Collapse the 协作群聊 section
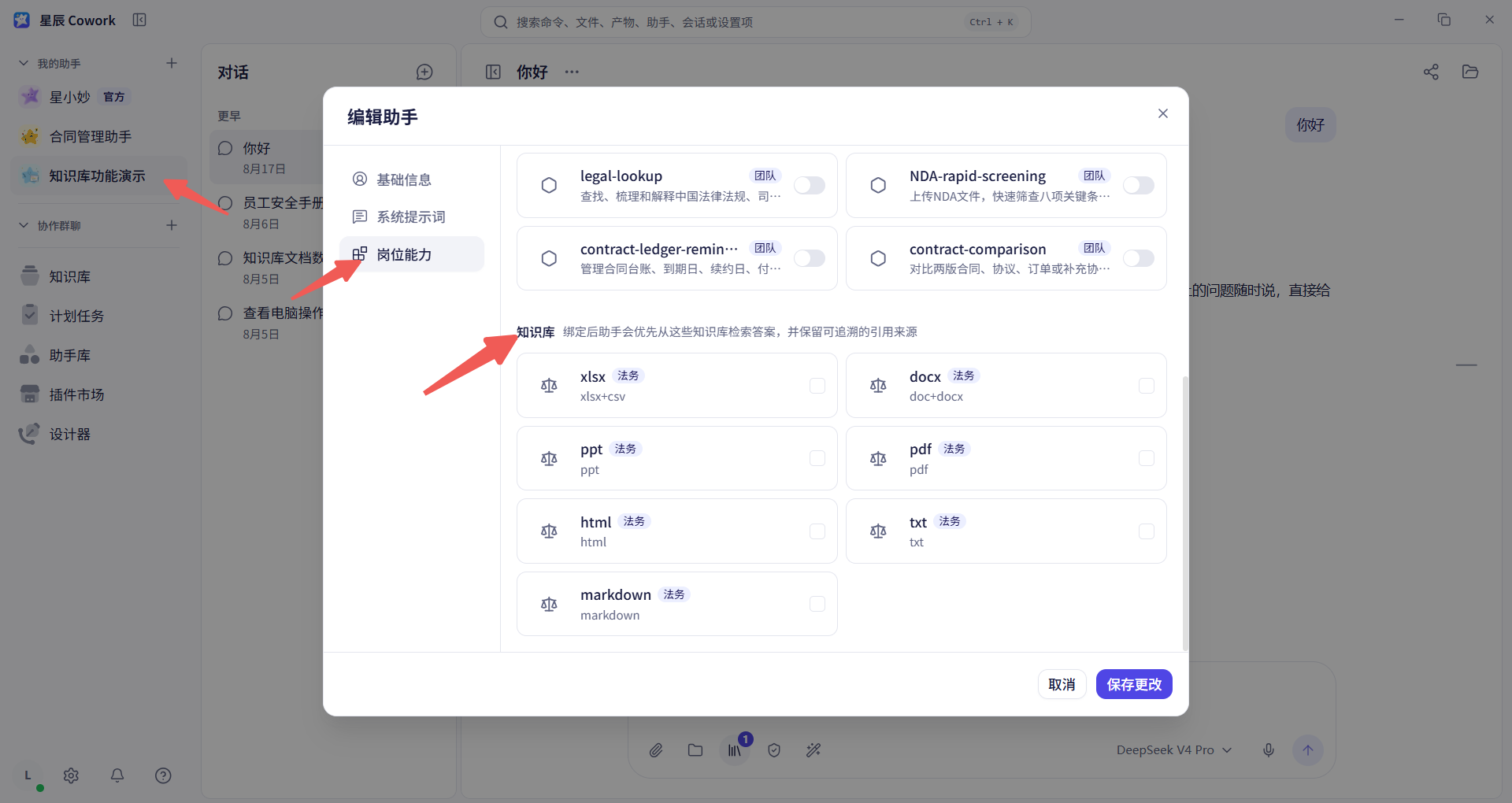Screen dimensions: 1512x803 (24, 225)
